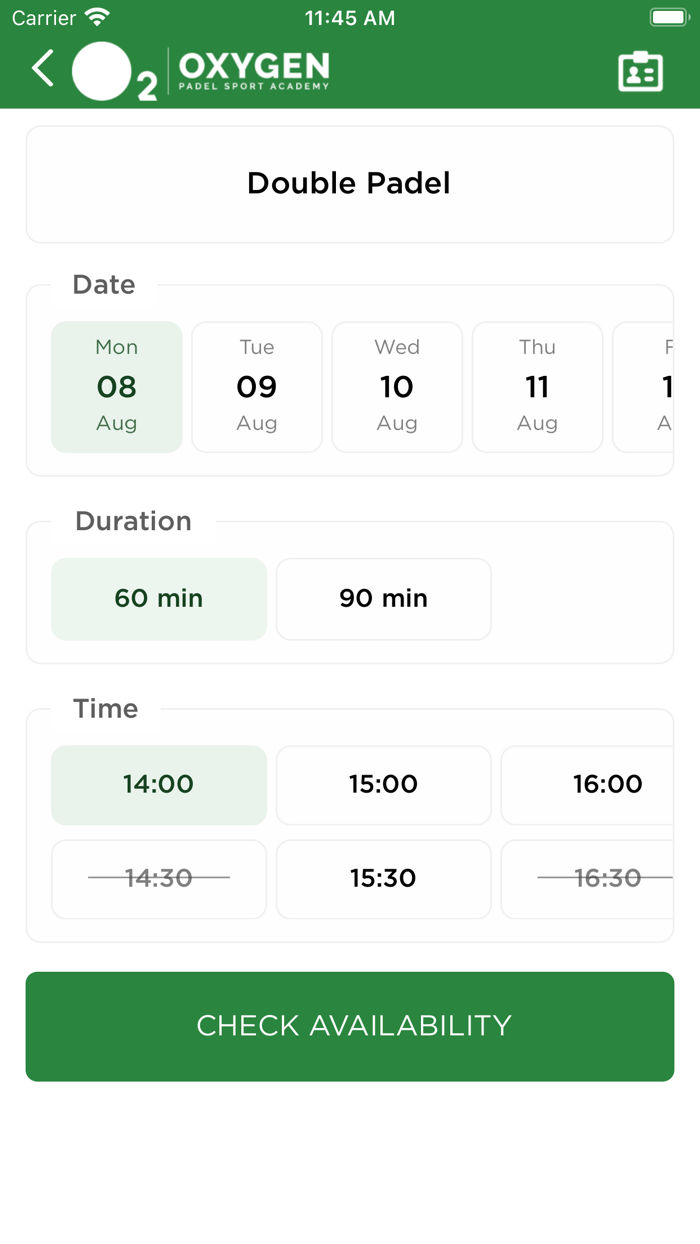Choose the 15:00 time slot

(x=383, y=784)
